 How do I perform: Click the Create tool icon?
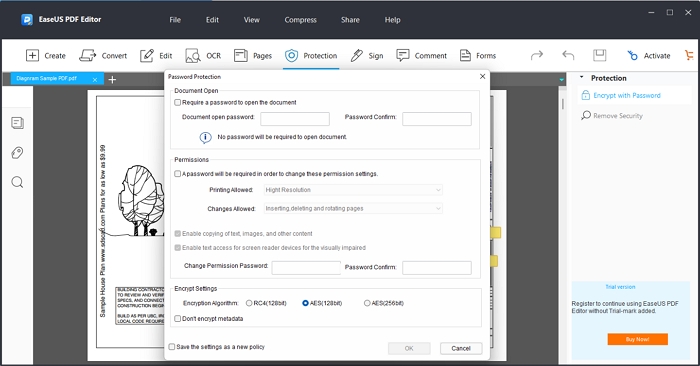pos(32,55)
